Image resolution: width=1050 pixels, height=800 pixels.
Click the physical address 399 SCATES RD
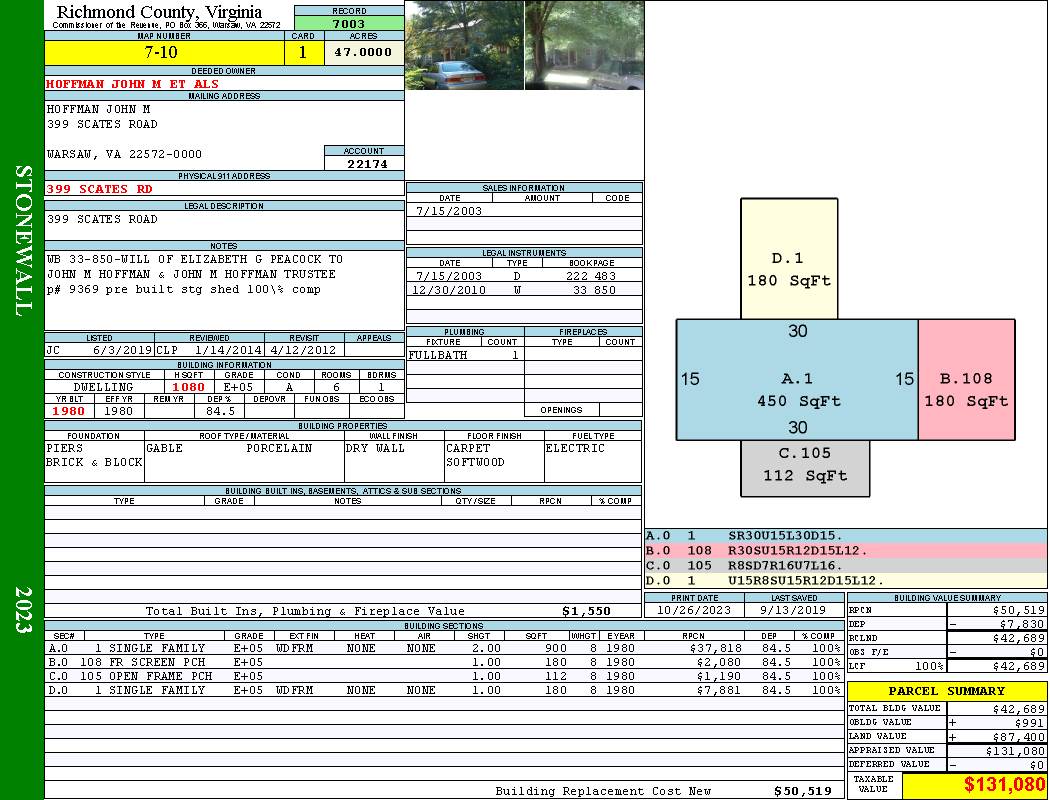click(100, 189)
